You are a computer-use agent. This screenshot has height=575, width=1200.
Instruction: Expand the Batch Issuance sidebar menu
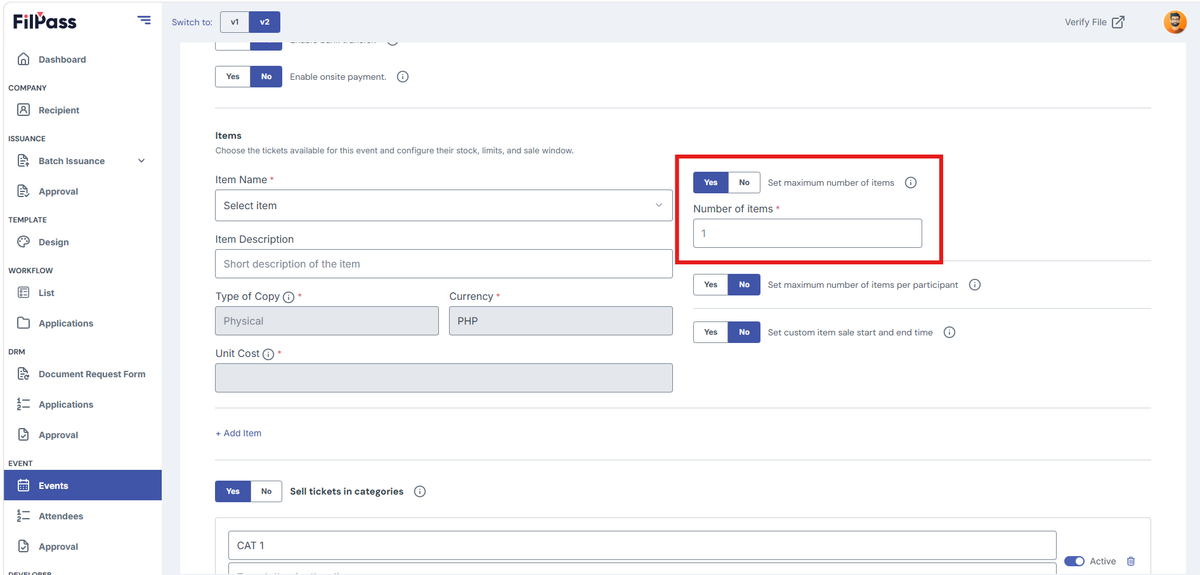tap(140, 161)
